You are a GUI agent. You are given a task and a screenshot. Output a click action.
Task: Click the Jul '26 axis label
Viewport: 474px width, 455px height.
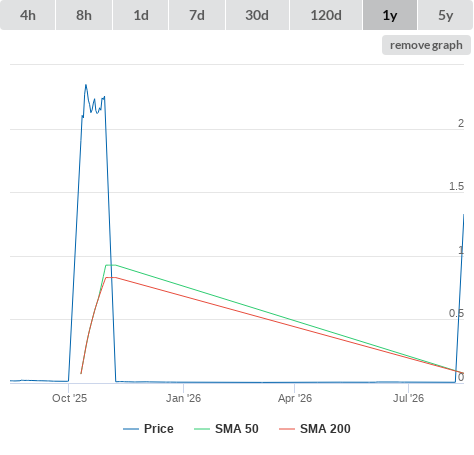pyautogui.click(x=408, y=398)
